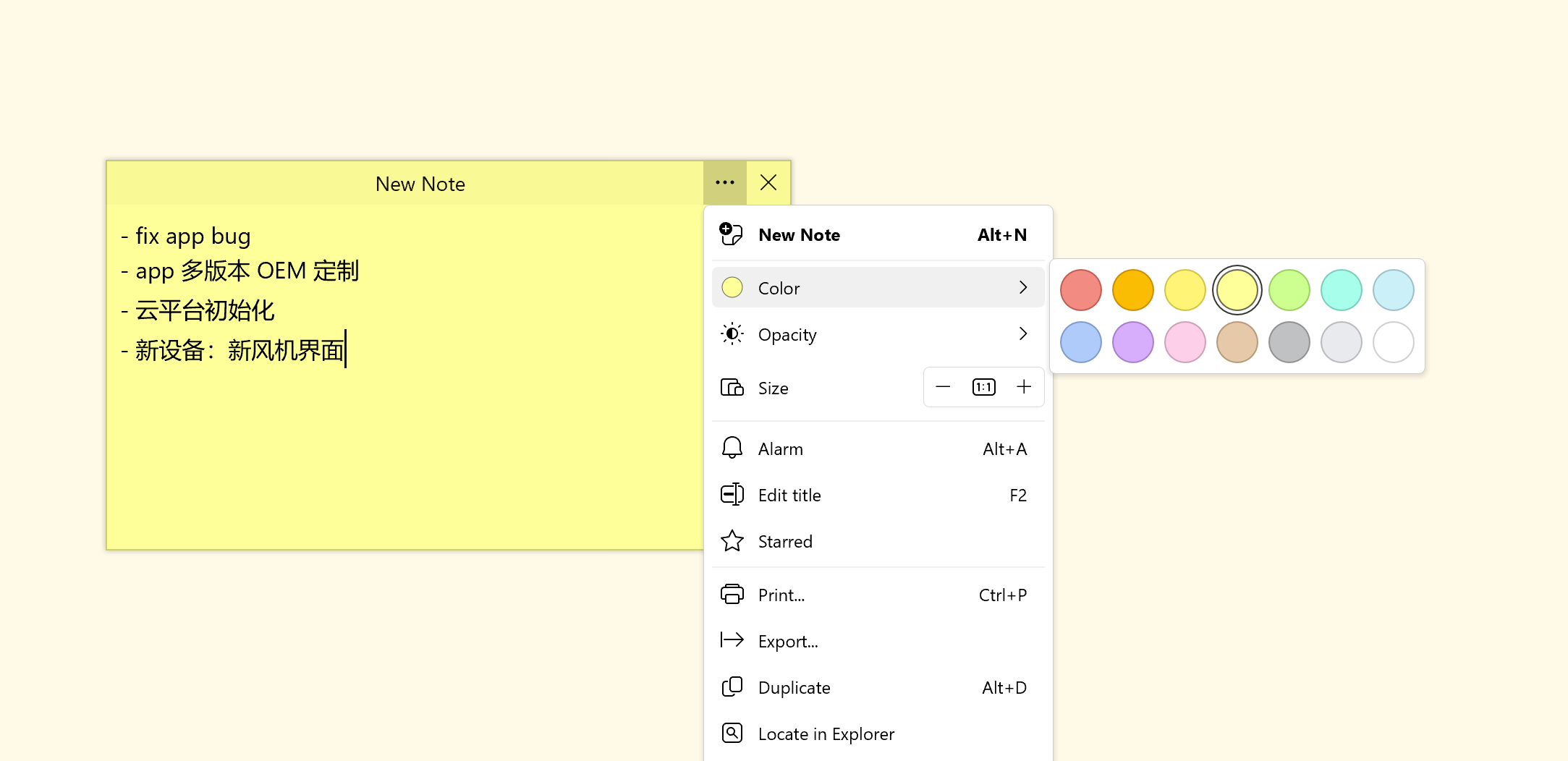This screenshot has width=1568, height=761.
Task: Select the green color swatch
Action: coord(1289,289)
